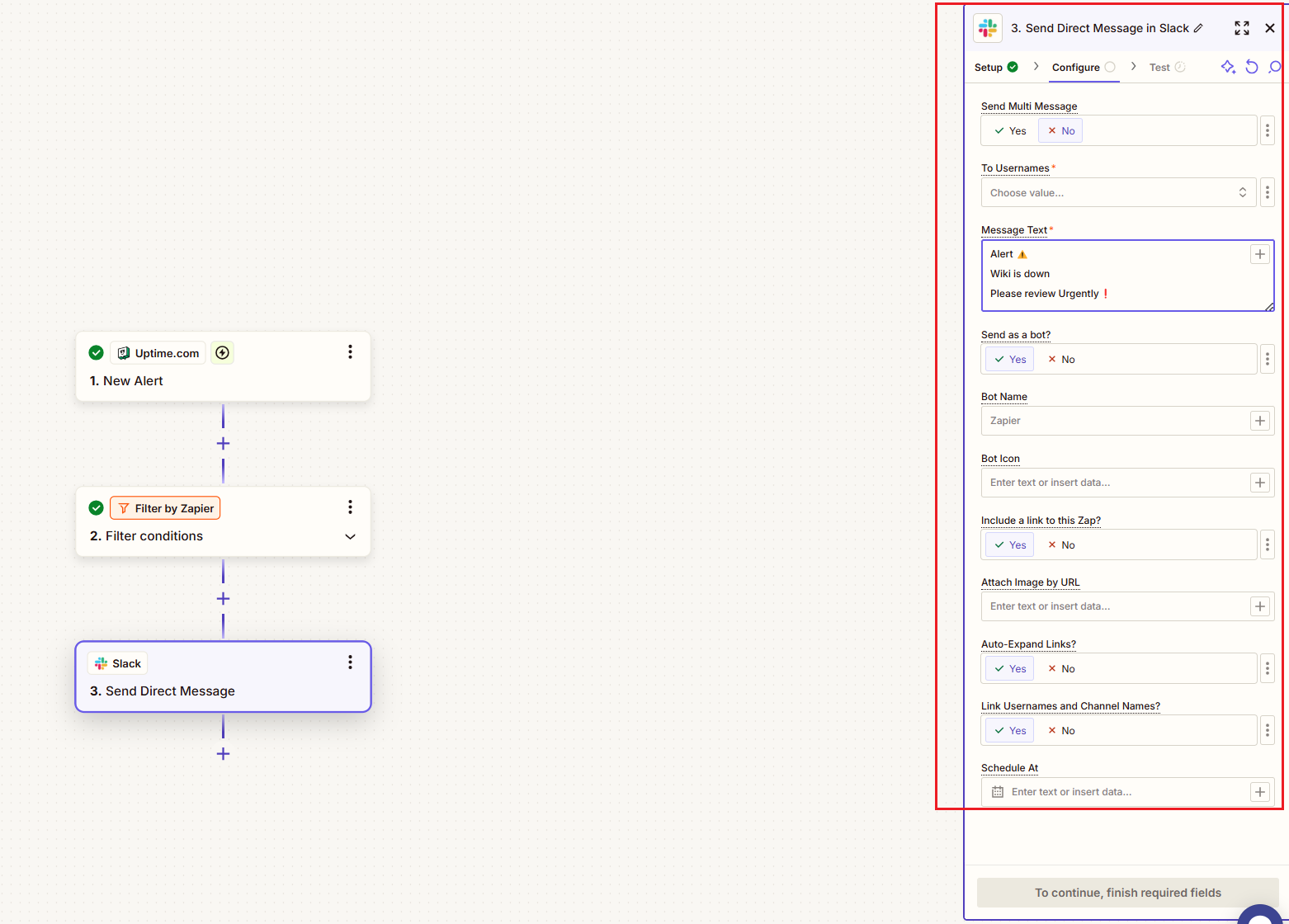Viewport: 1289px width, 924px height.
Task: Insert data into Attach Image by URL
Action: point(1260,606)
